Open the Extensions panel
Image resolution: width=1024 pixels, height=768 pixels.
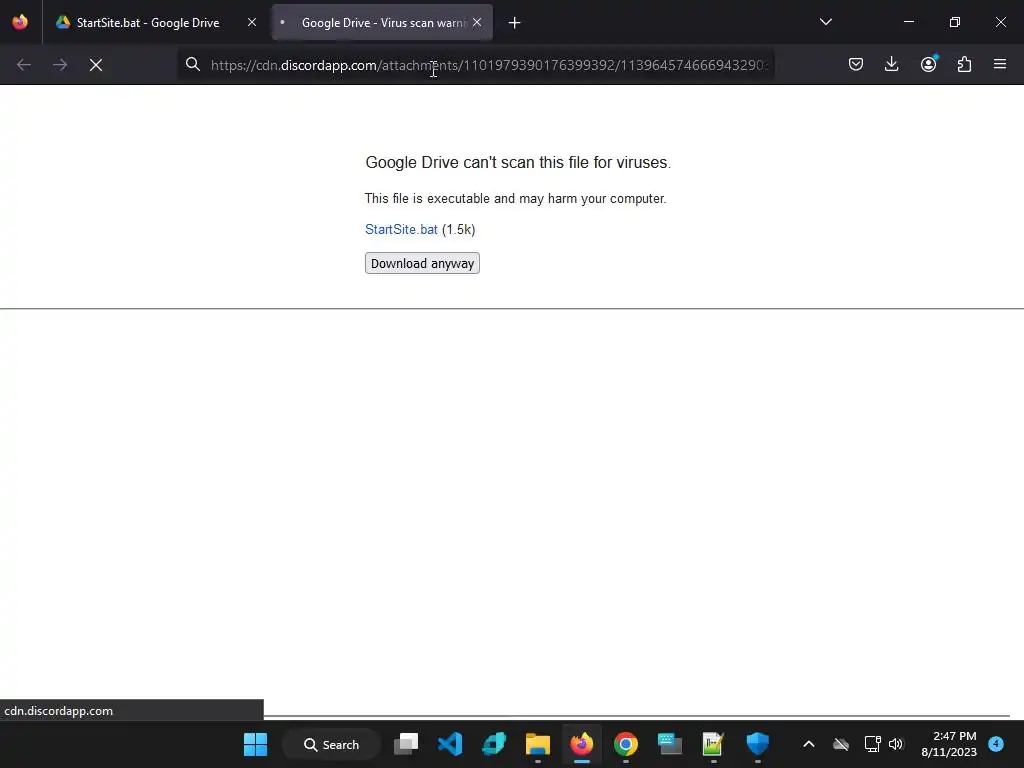[964, 64]
